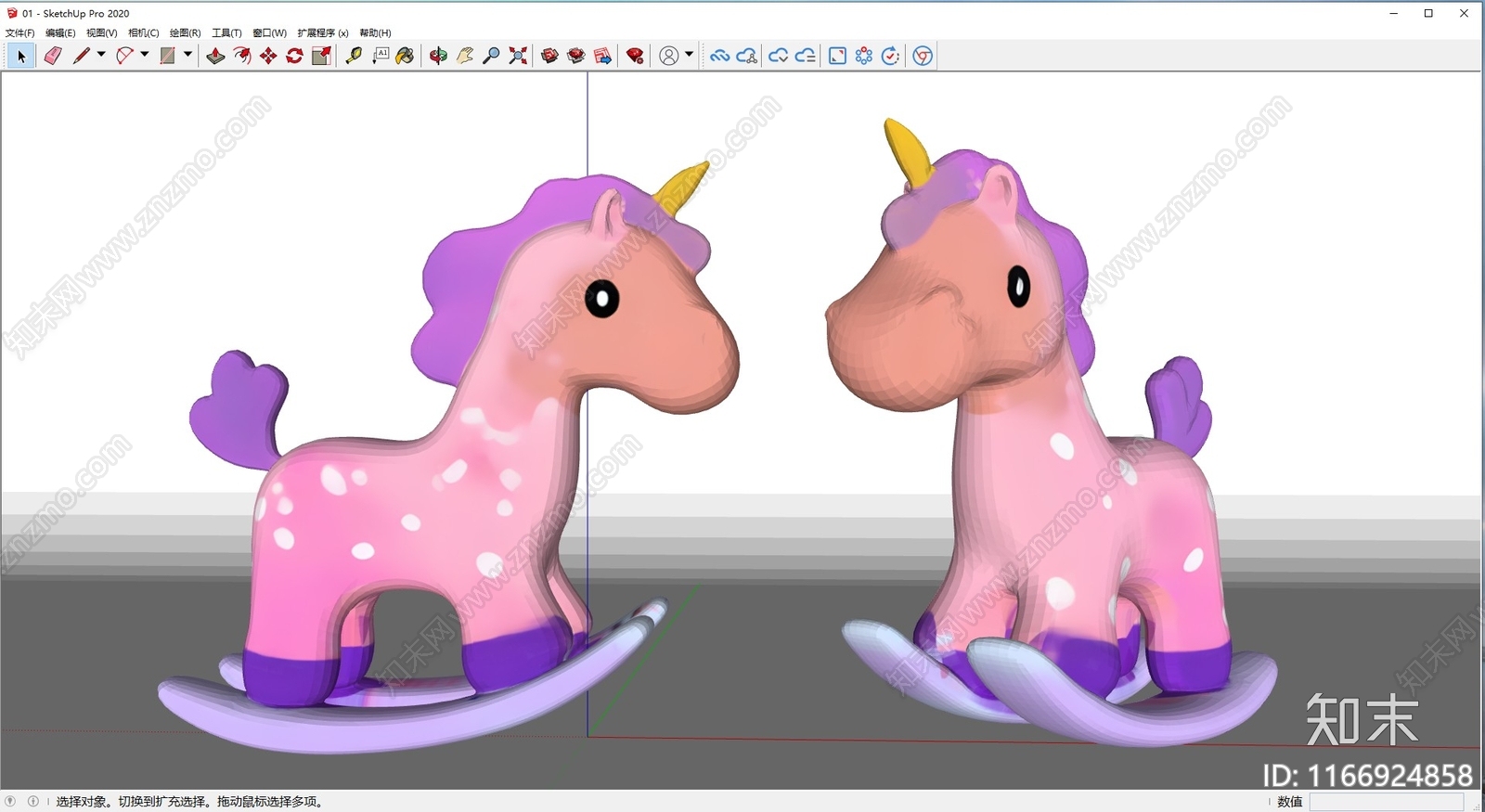1485x812 pixels.
Task: Select the Arc tool
Action: click(124, 56)
